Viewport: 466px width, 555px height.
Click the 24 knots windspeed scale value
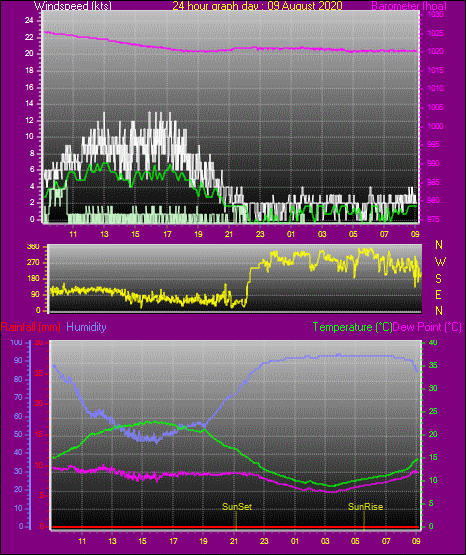click(x=29, y=21)
